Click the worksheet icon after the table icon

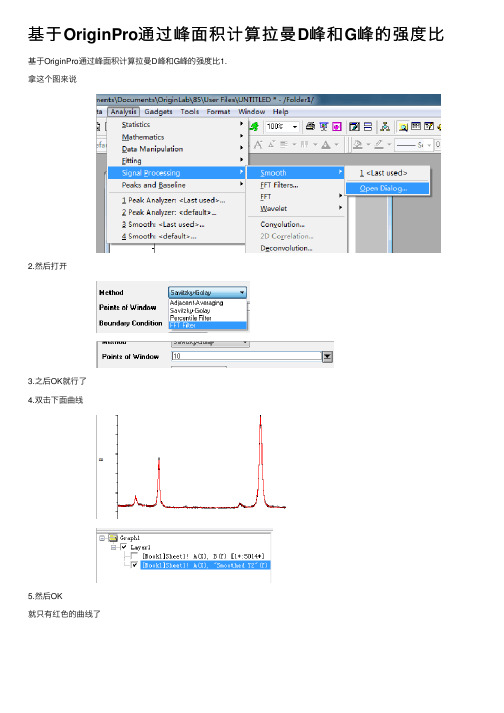(428, 126)
